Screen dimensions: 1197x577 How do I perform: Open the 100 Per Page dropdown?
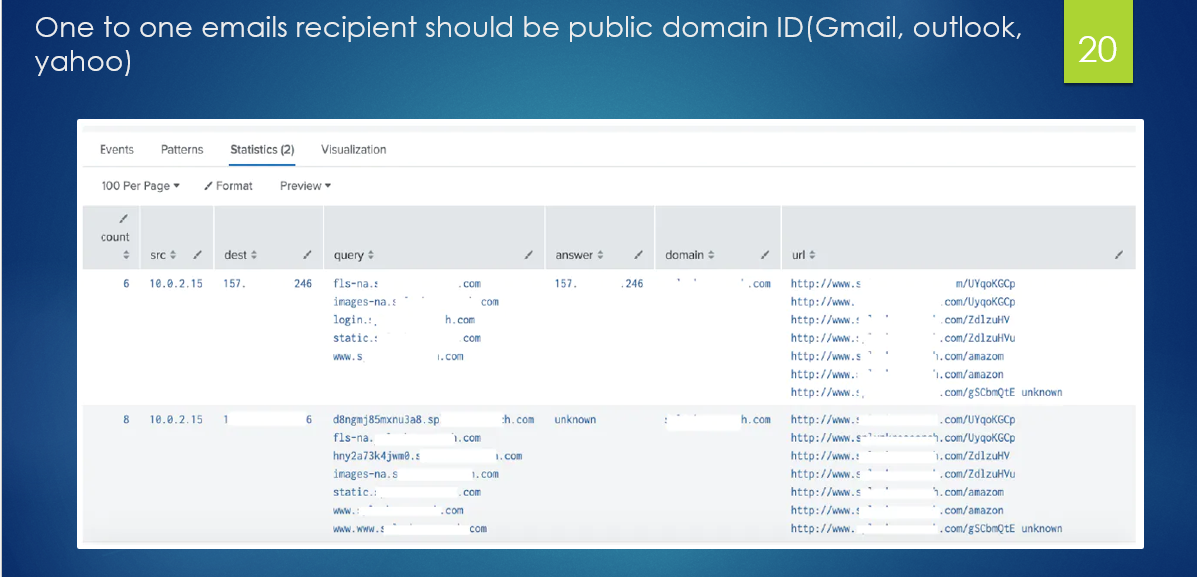click(138, 185)
